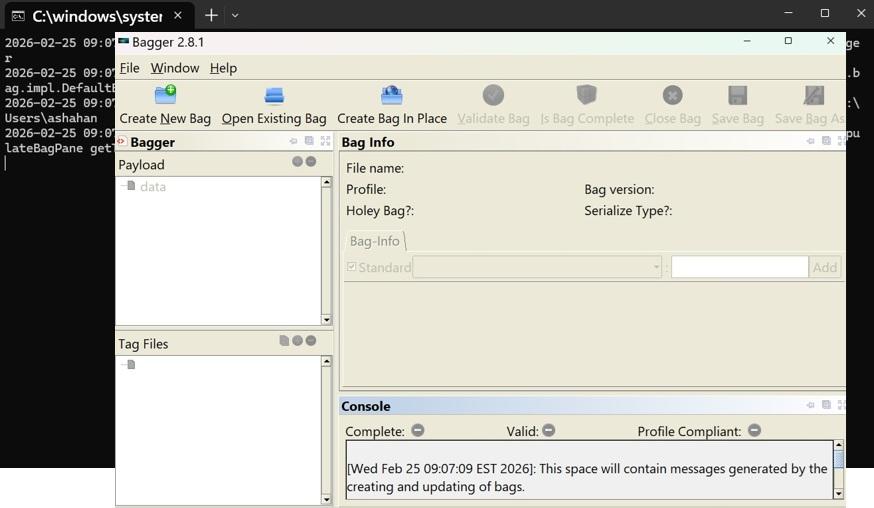Close the terminal tab with its X
This screenshot has height=508, width=874.
click(178, 16)
